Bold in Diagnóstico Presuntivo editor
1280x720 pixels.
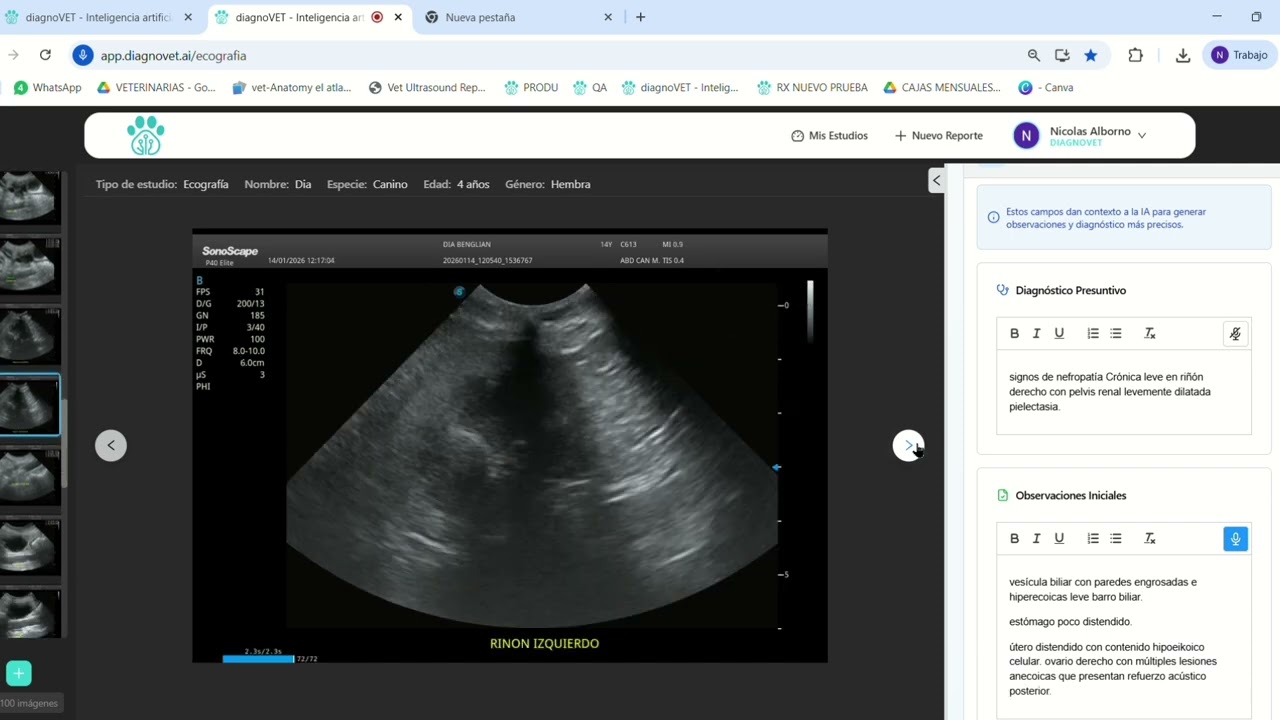[x=1014, y=333]
